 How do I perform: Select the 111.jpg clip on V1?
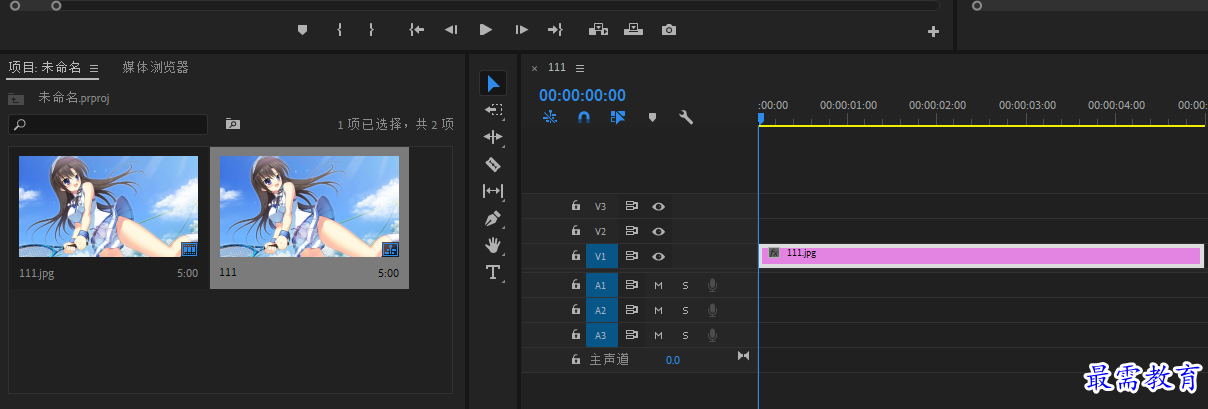(x=981, y=256)
